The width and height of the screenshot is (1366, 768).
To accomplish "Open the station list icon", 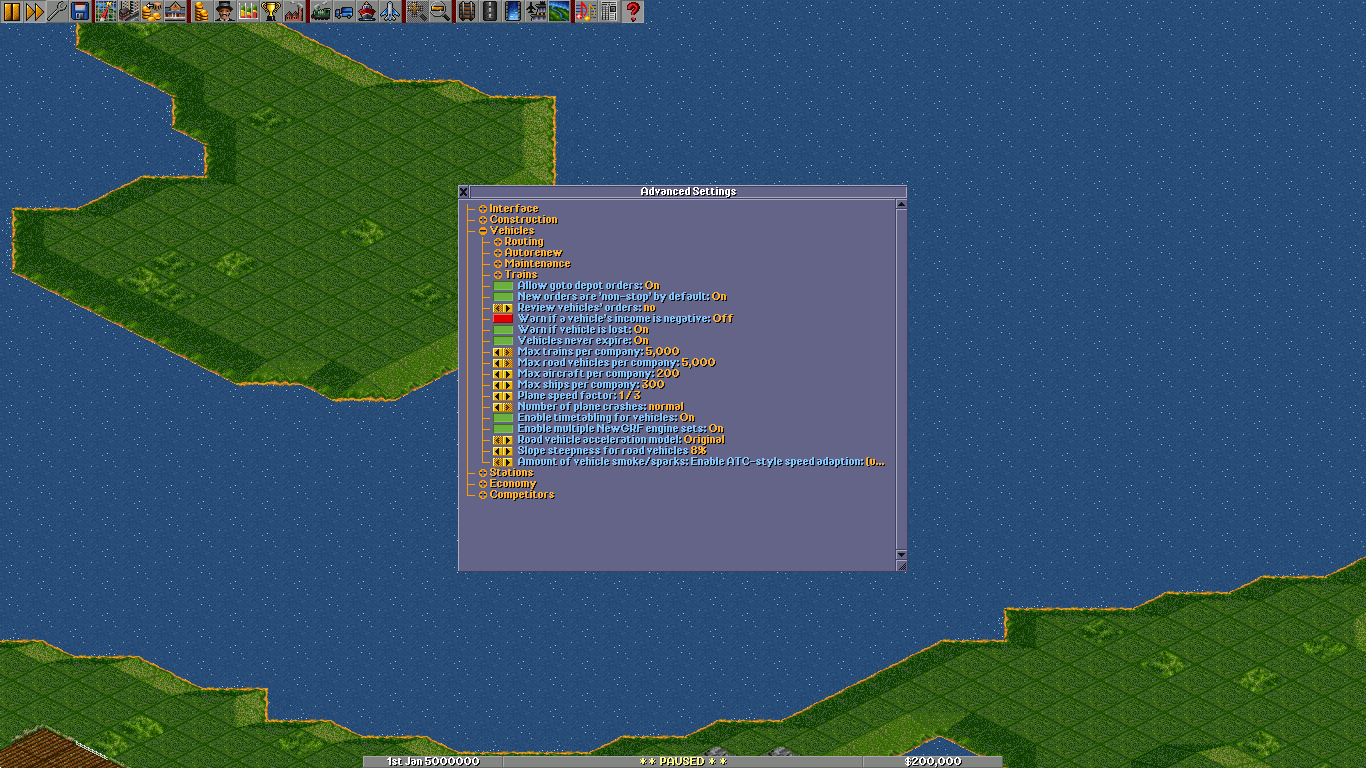I will [174, 12].
